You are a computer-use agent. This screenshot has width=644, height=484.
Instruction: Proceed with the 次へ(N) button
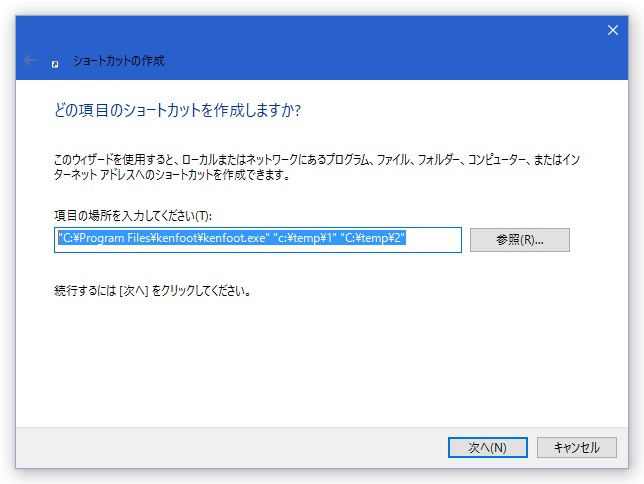(488, 447)
